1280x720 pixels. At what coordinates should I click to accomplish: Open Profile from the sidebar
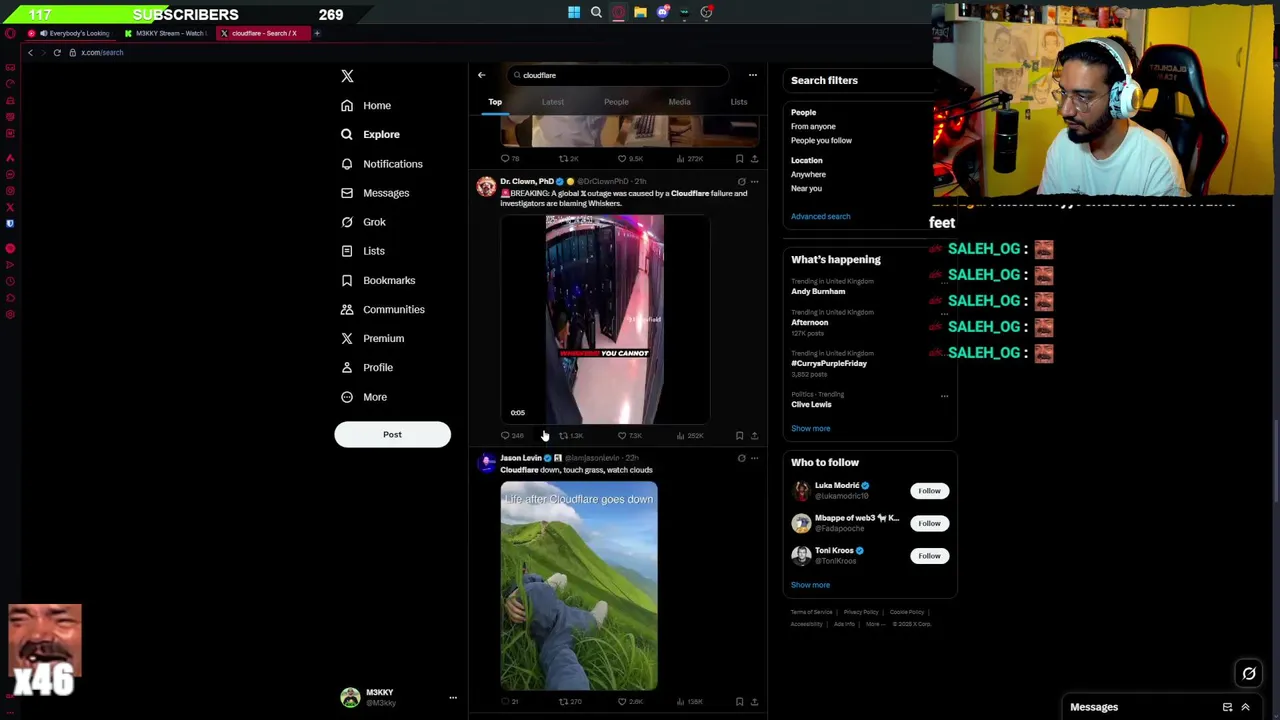(x=366, y=367)
